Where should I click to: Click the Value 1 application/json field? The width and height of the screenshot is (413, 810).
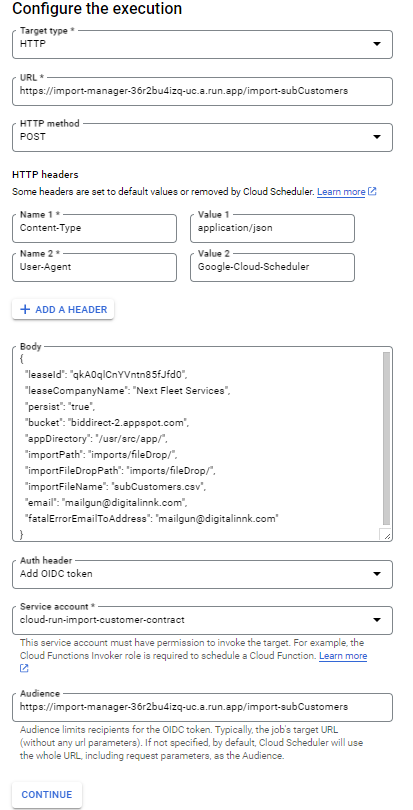[272, 228]
